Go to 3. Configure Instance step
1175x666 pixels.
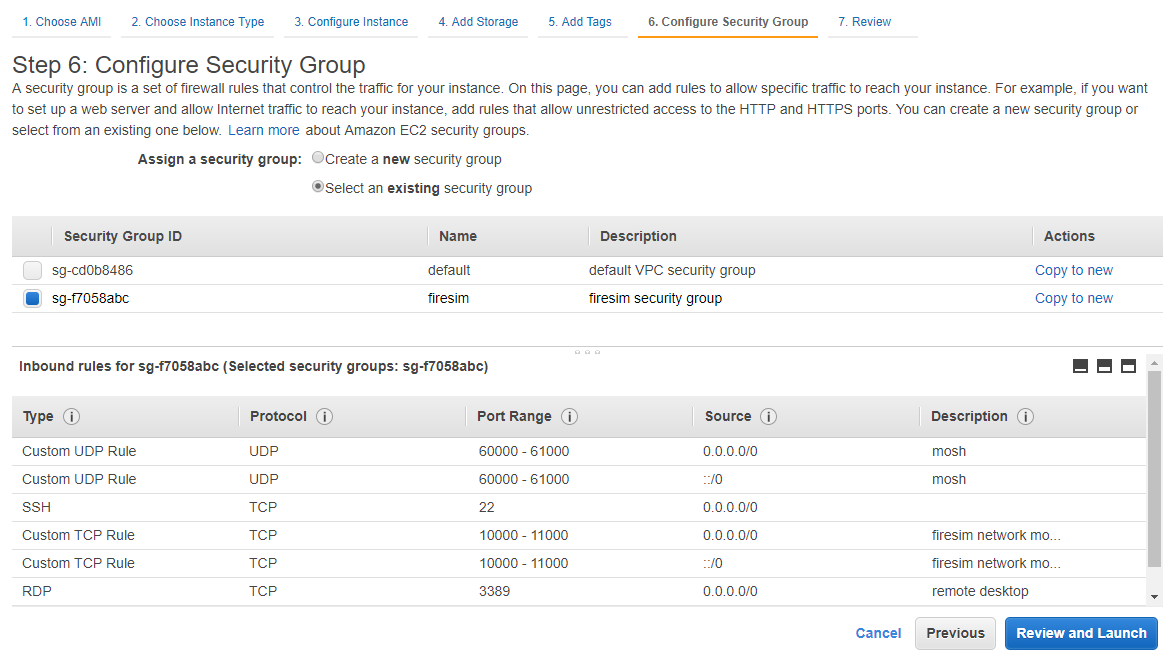pos(351,22)
